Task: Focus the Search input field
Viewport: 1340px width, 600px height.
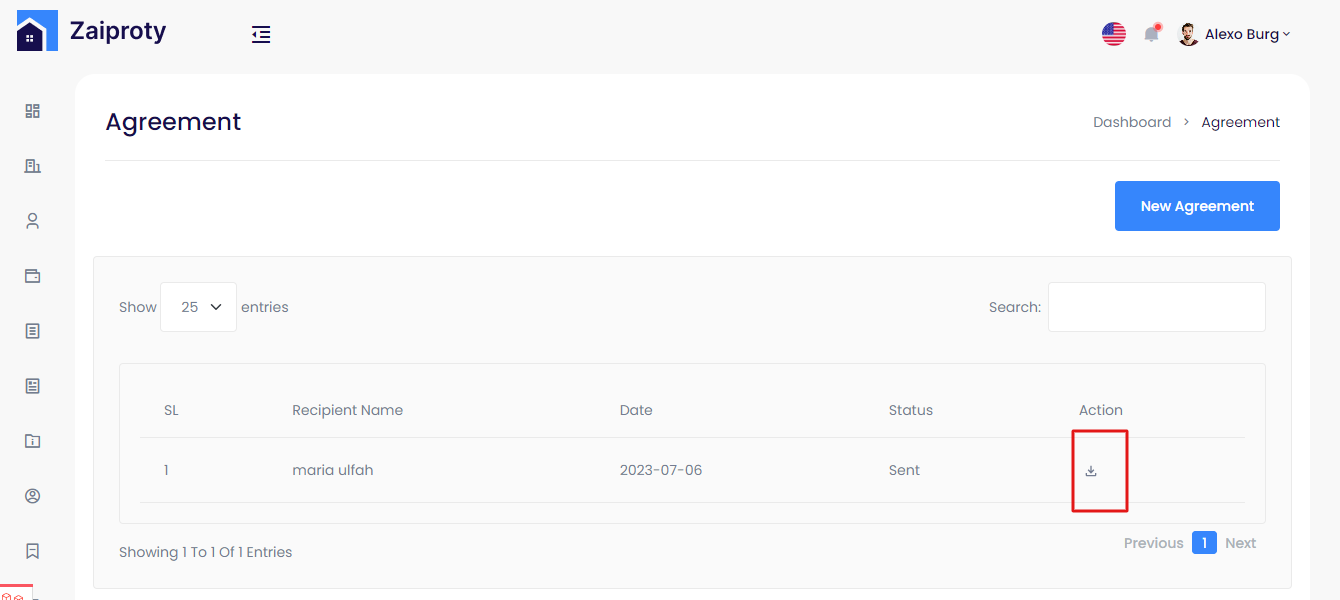Action: pyautogui.click(x=1156, y=307)
